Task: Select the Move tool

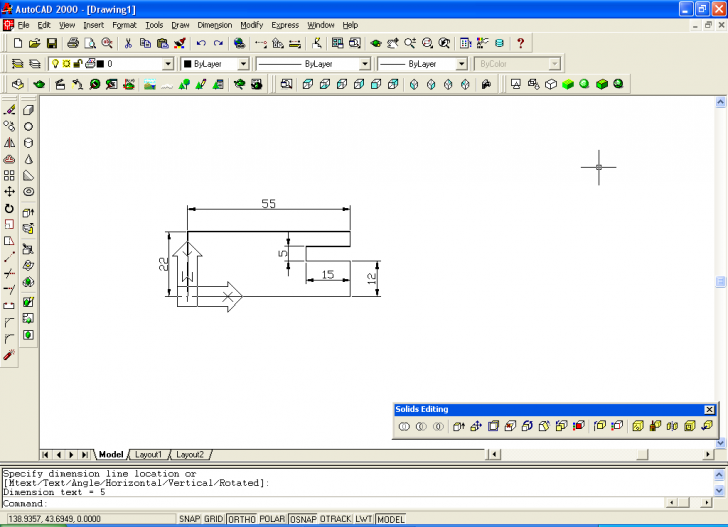Action: pos(9,191)
